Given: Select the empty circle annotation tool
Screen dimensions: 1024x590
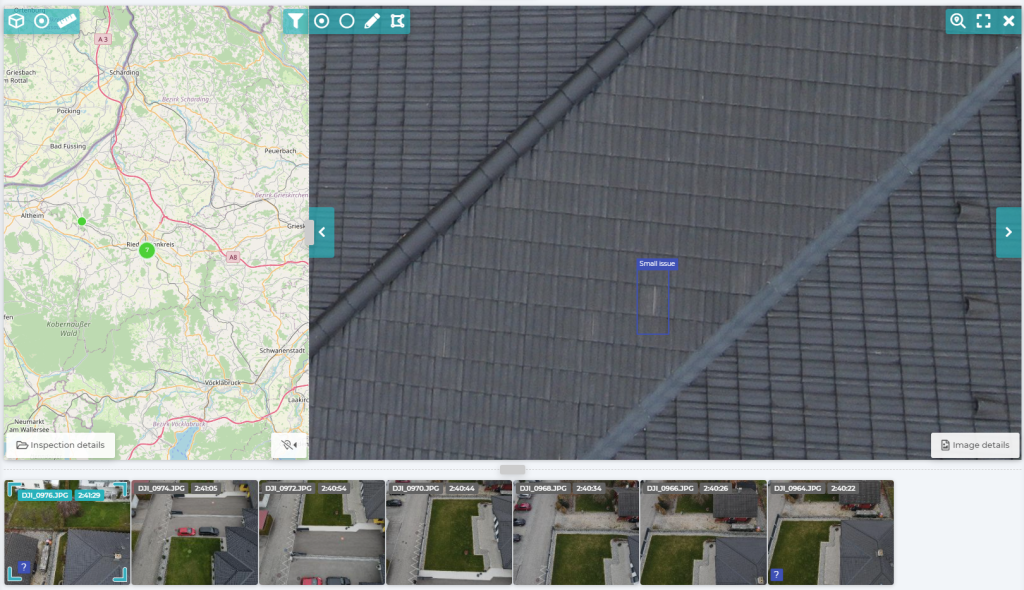Looking at the screenshot, I should [347, 21].
